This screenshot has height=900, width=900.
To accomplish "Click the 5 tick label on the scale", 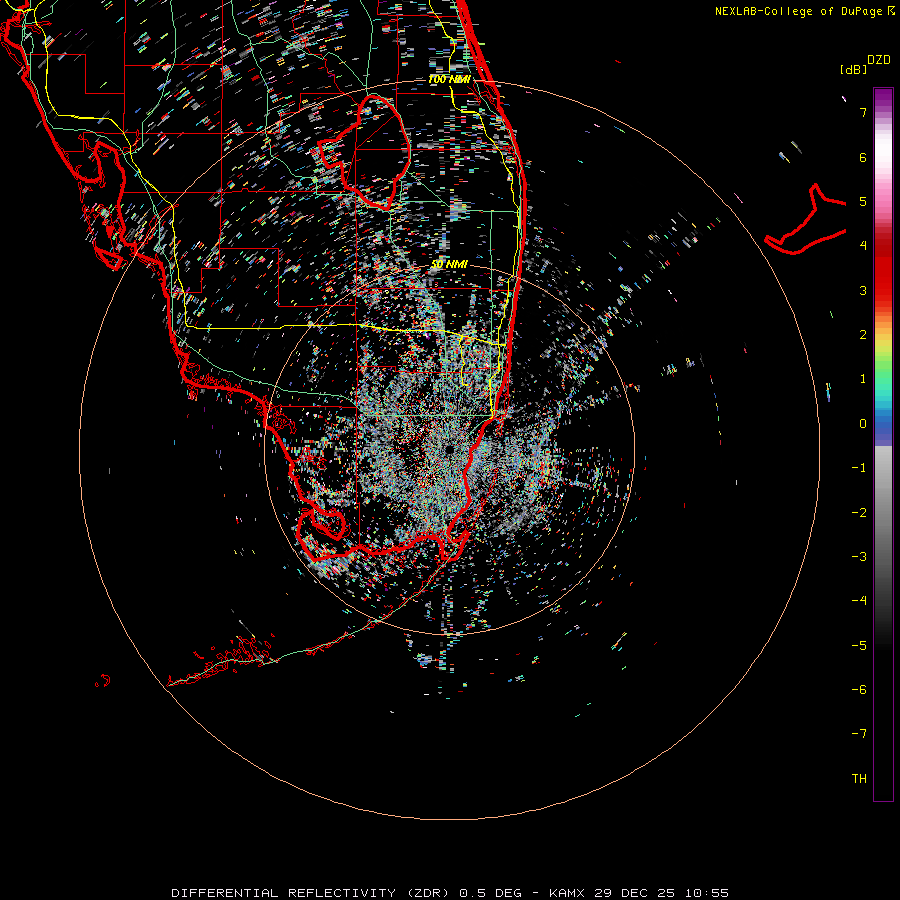I will click(x=863, y=201).
